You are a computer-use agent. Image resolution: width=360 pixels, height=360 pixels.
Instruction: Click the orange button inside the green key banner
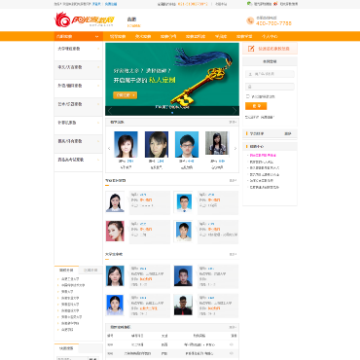pos(125,95)
